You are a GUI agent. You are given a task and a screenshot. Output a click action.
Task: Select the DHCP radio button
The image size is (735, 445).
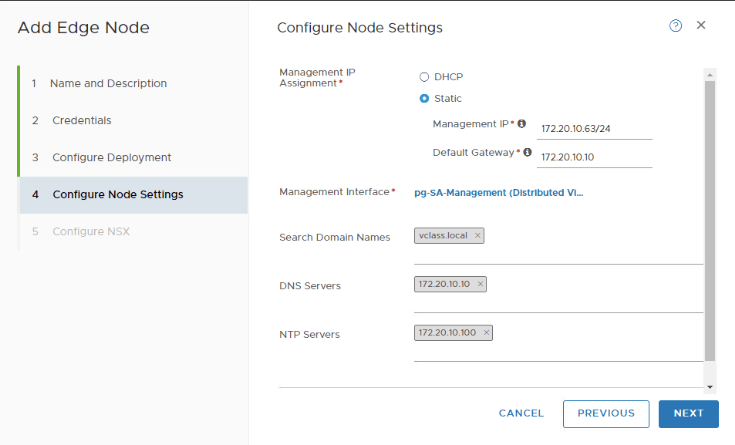[424, 77]
